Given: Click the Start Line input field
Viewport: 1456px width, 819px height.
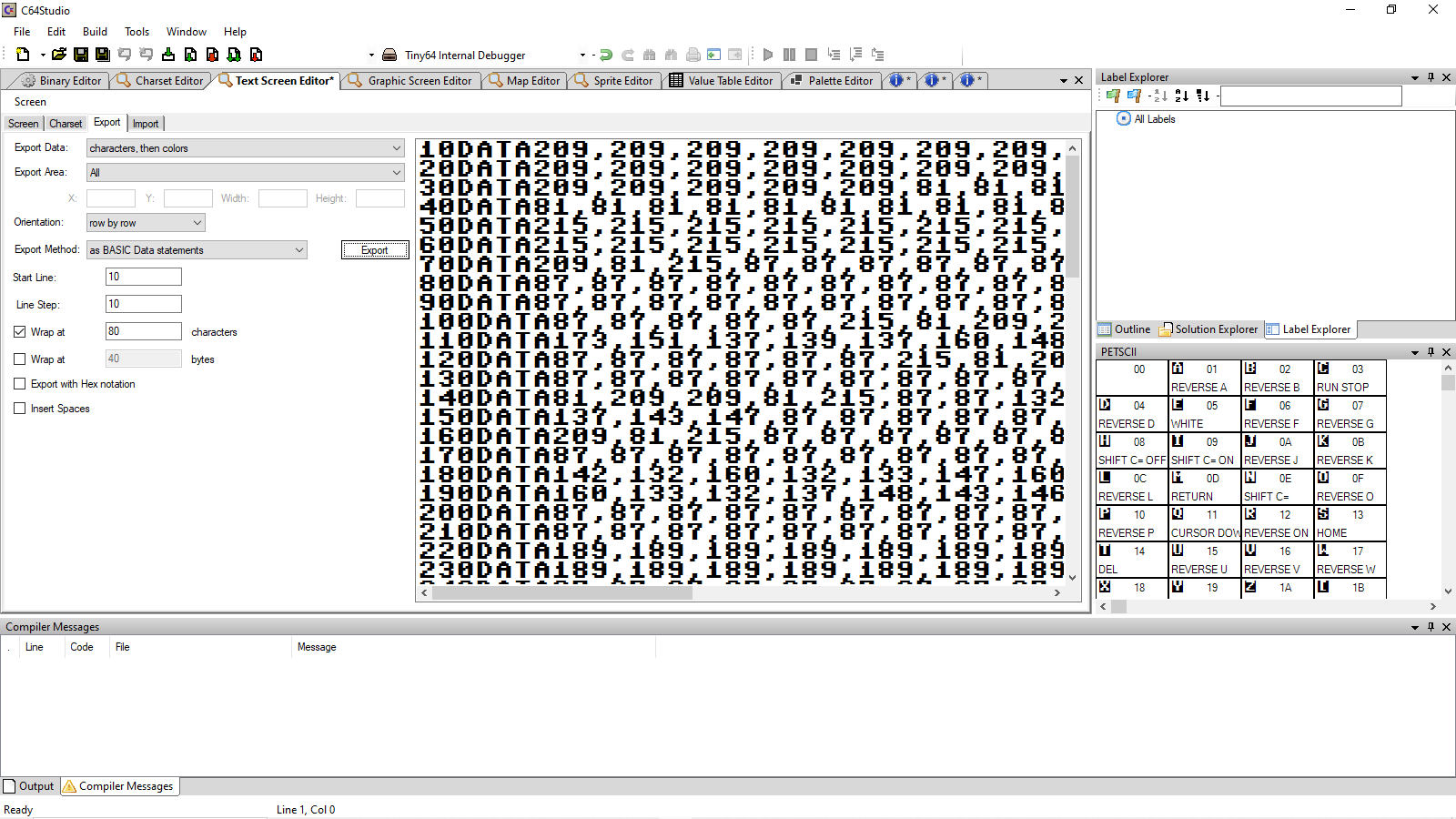Looking at the screenshot, I should click(144, 277).
